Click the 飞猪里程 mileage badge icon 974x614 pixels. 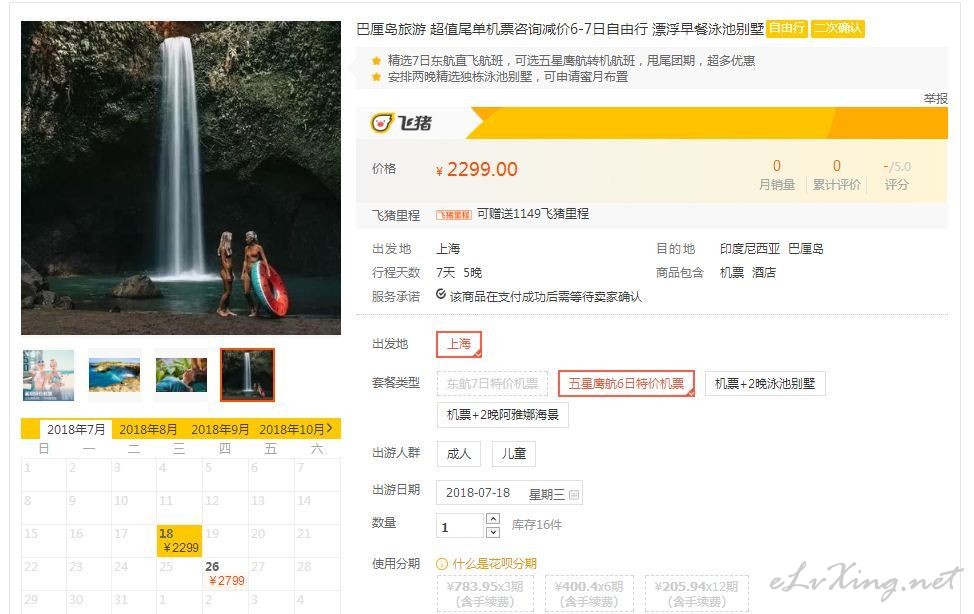(x=453, y=215)
